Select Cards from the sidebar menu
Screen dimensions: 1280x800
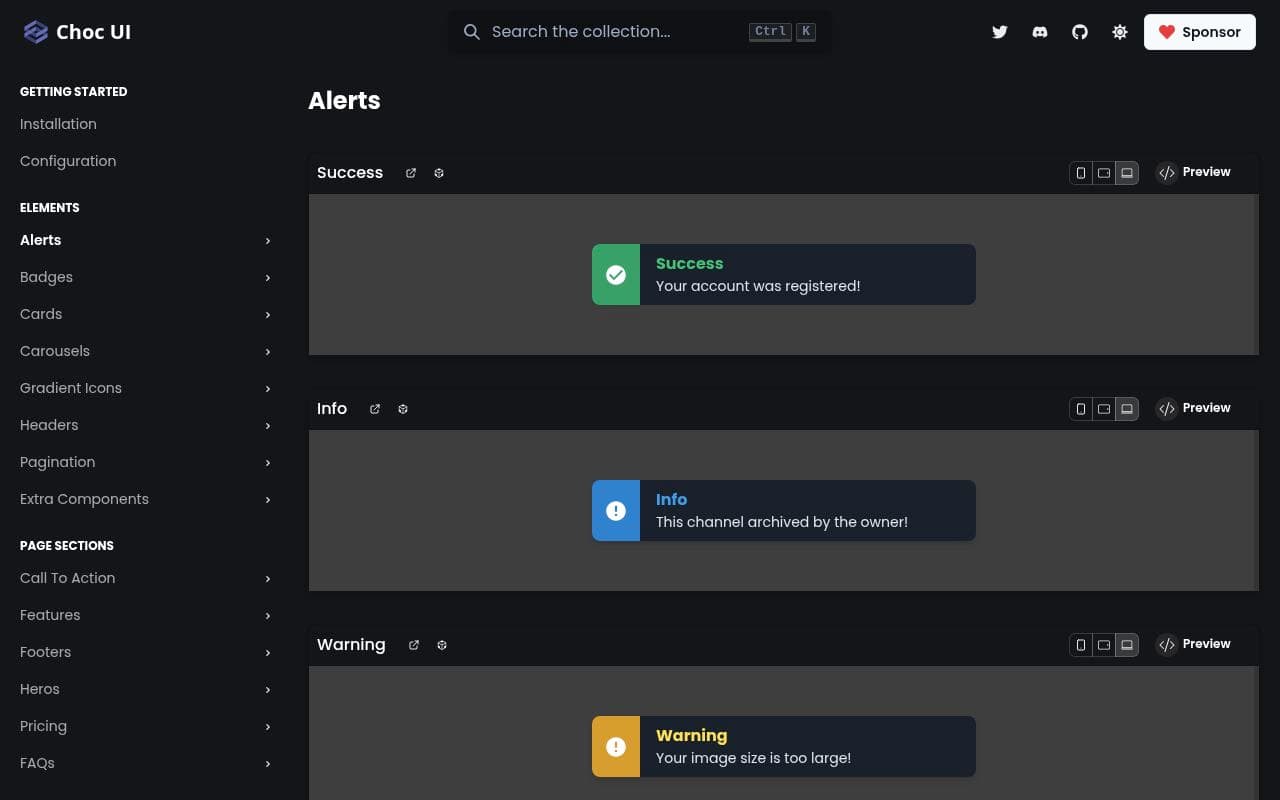point(41,314)
